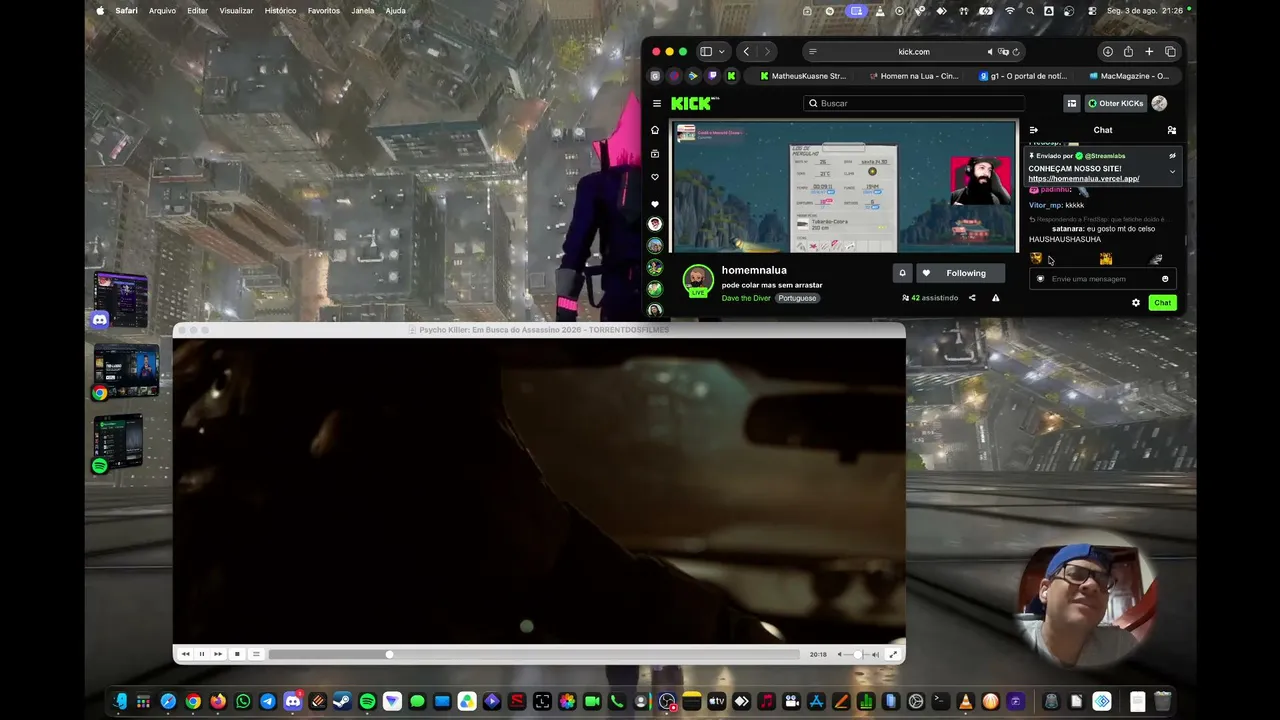Open Safari Arquivo menu

[162, 11]
